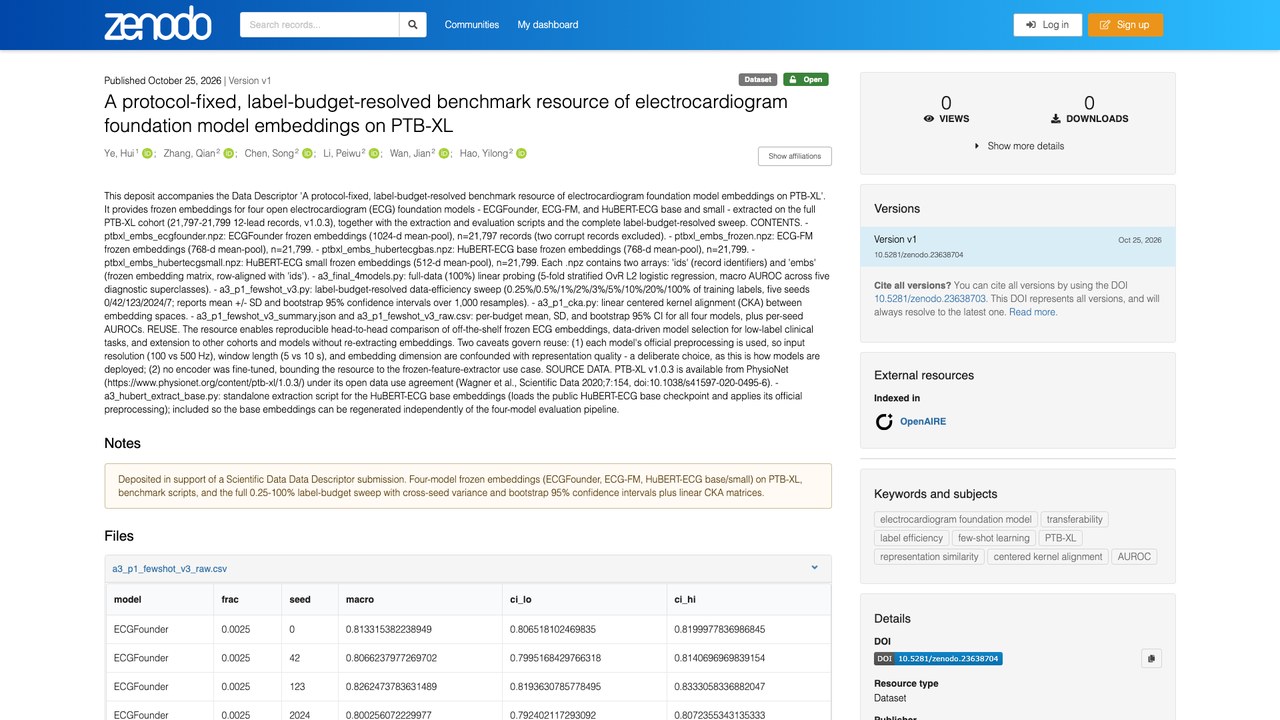1280x720 pixels.
Task: Click macro value 0.813315382238949
Action: point(389,630)
